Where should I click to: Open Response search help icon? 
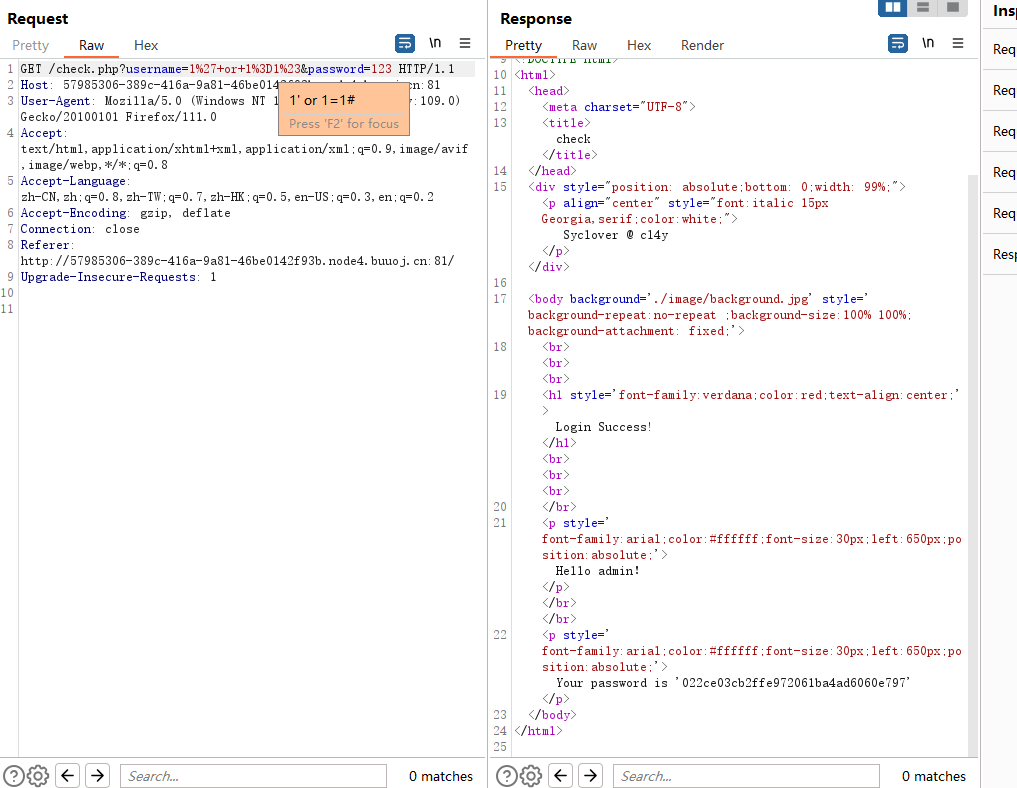coord(507,776)
